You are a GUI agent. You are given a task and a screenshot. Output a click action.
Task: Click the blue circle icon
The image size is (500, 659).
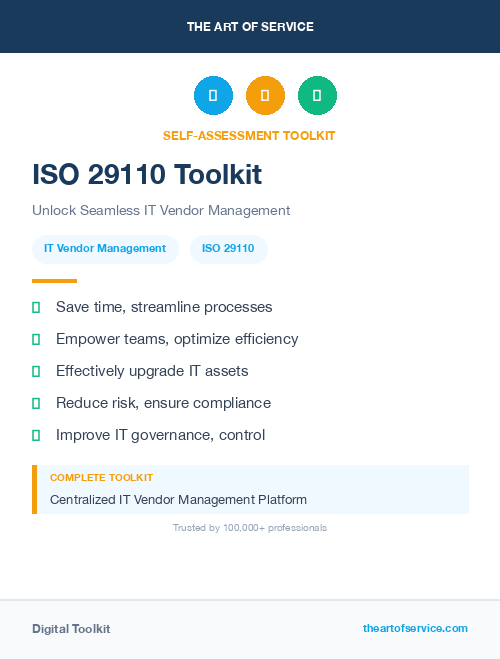(x=213, y=95)
